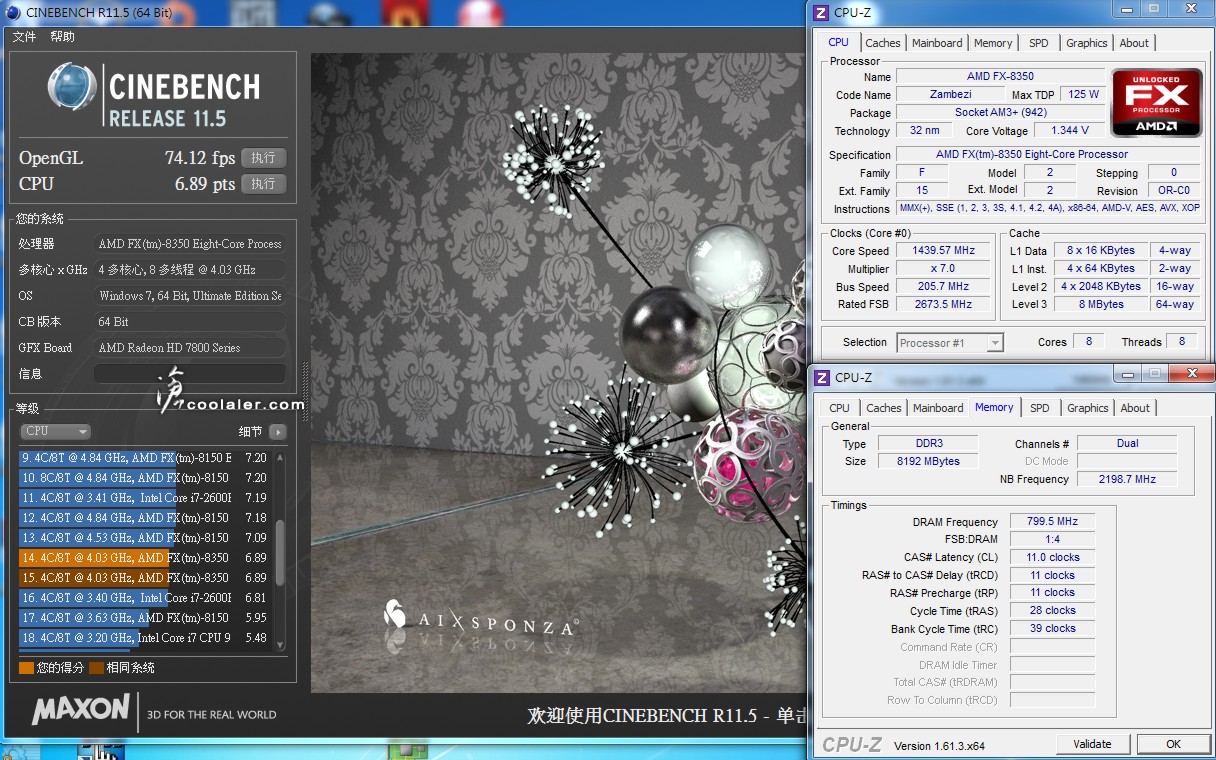Click the AMD FX processor logo in CPU-Z

pyautogui.click(x=1158, y=102)
